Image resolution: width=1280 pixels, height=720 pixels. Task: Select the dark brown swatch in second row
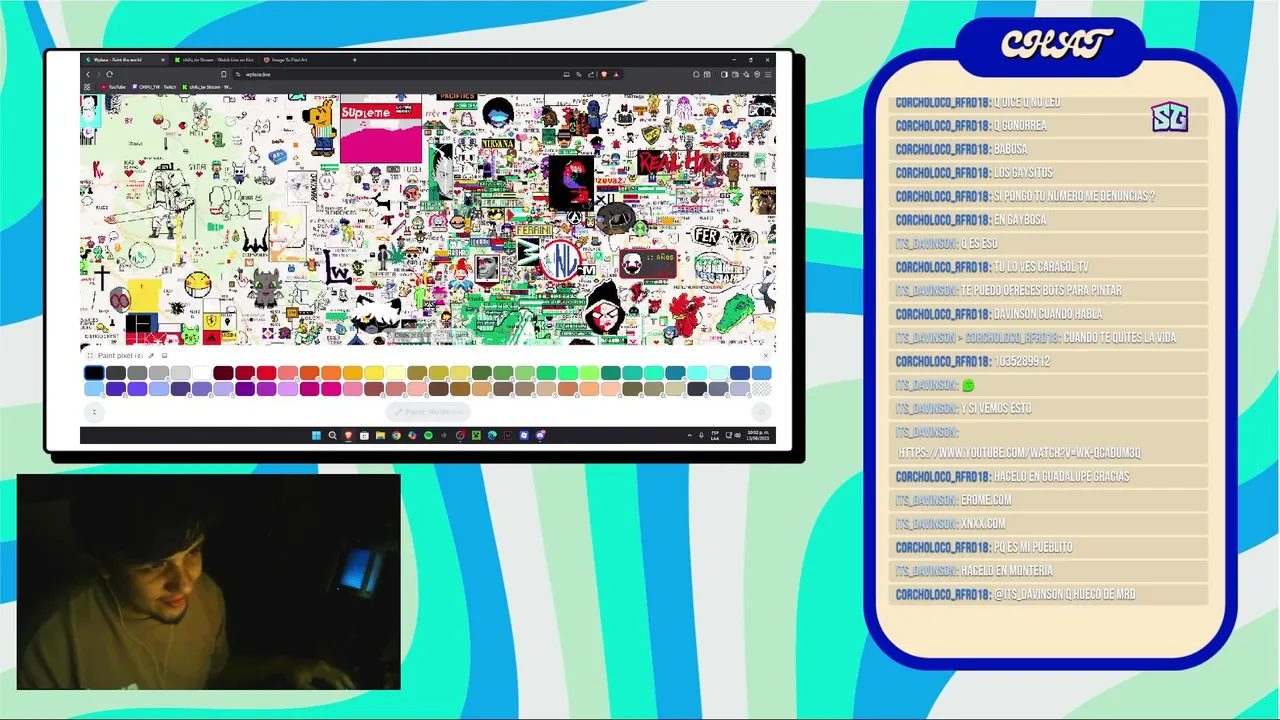(438, 389)
